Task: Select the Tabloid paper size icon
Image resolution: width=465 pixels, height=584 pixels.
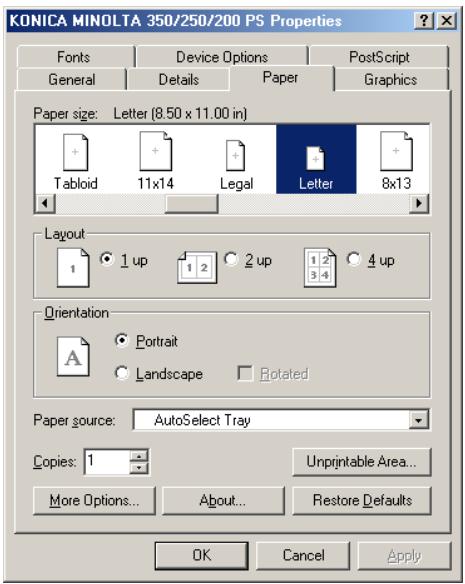Action: click(x=76, y=152)
